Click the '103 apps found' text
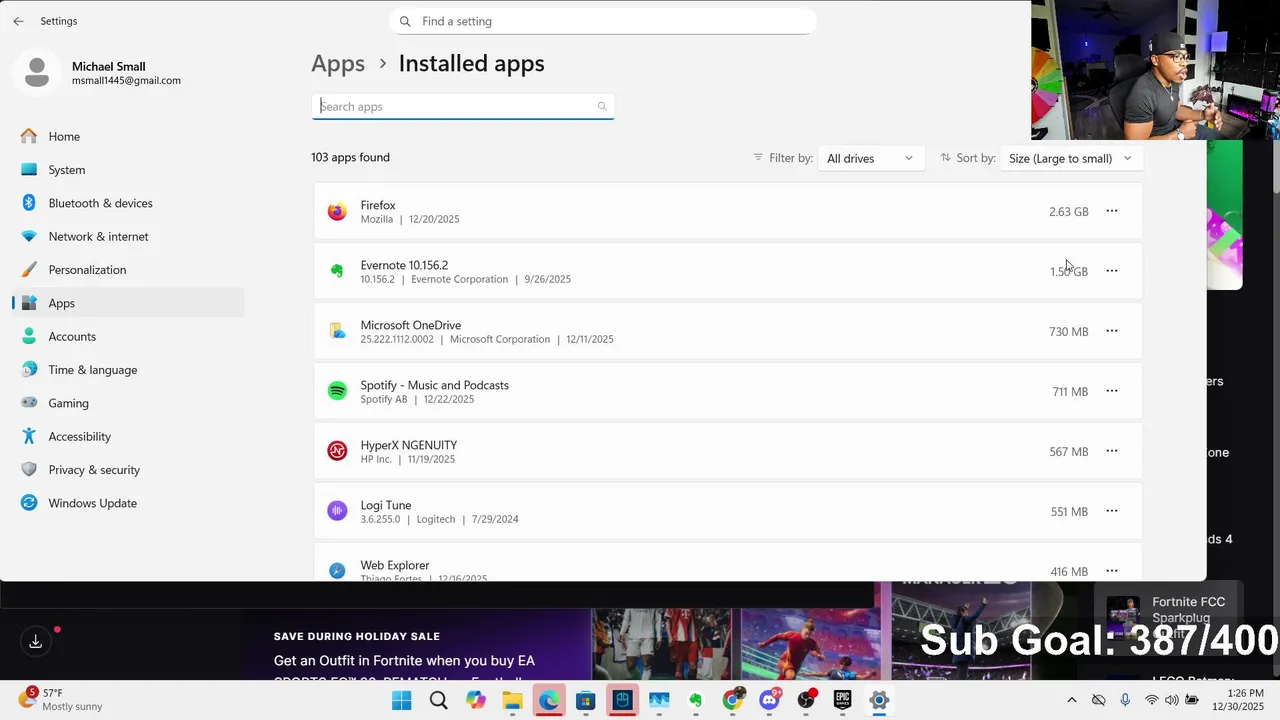Viewport: 1280px width, 720px height. click(x=350, y=157)
